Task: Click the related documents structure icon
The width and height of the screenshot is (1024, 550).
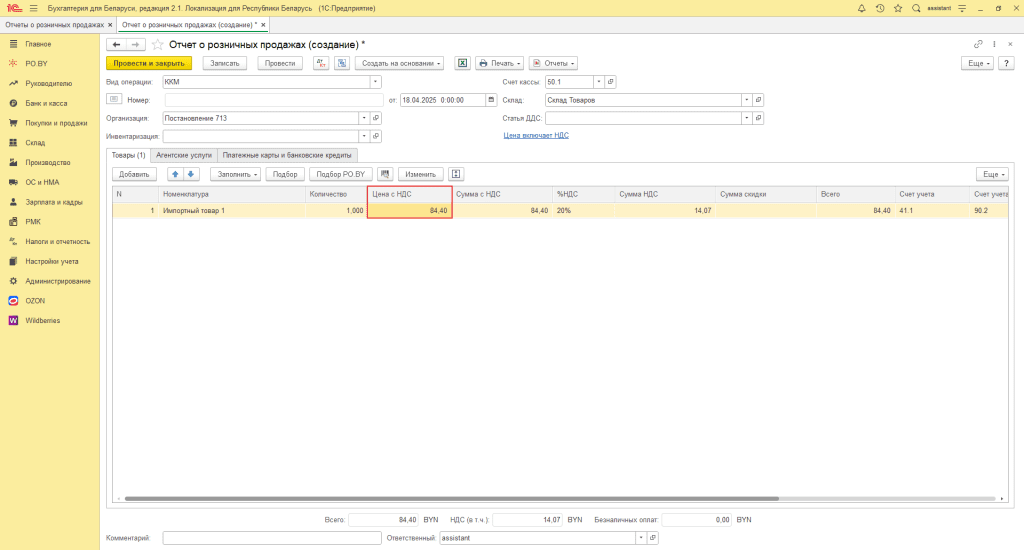Action: (342, 63)
